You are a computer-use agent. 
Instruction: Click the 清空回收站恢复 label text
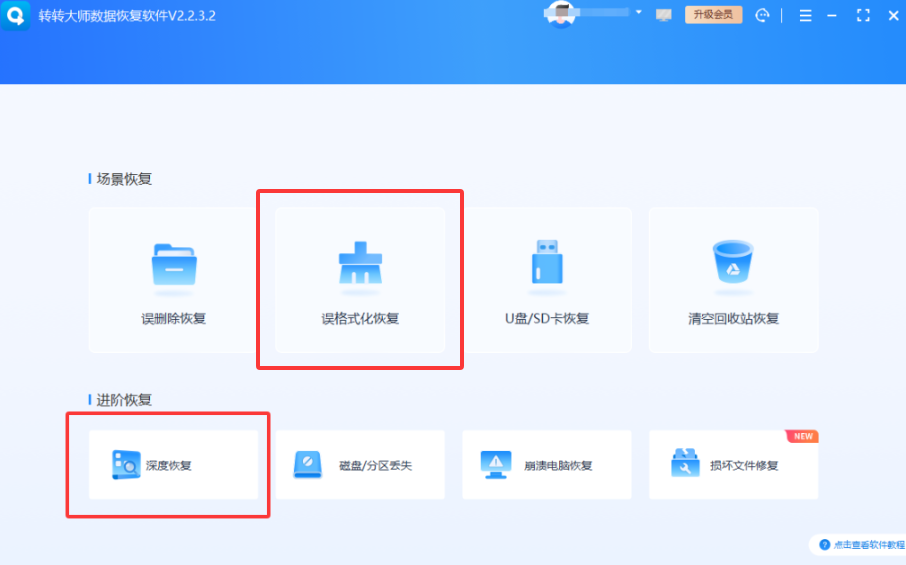point(733,318)
